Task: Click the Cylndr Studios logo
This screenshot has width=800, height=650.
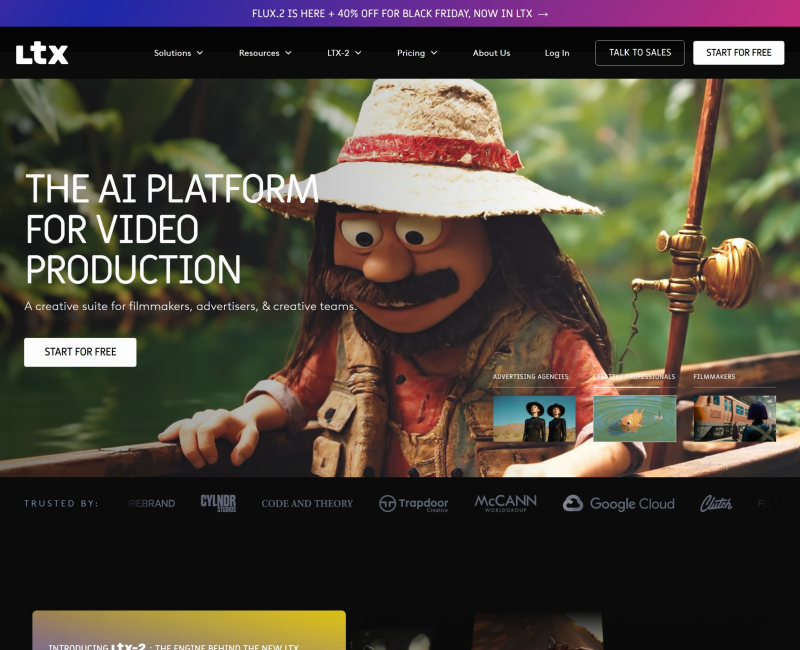Action: (218, 503)
